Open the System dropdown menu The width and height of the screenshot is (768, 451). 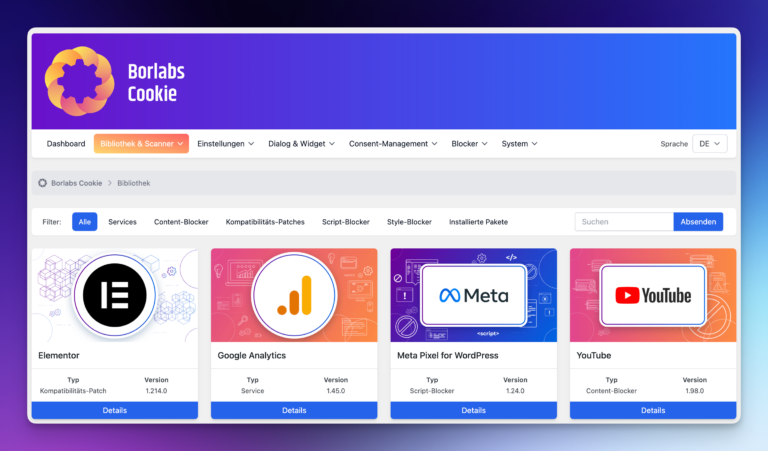[519, 143]
